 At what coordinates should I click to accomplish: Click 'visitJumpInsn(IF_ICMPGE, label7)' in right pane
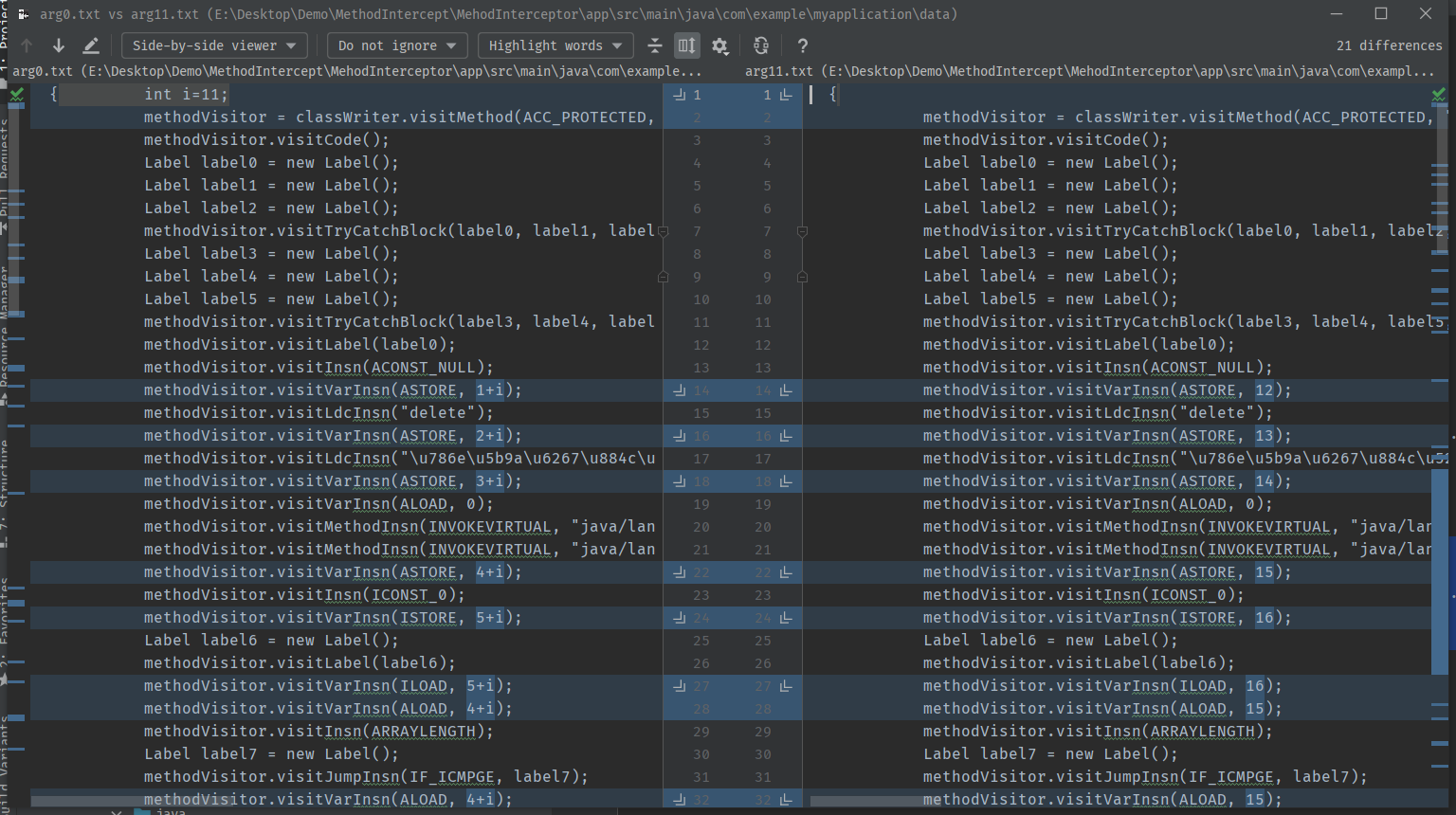pyautogui.click(x=1145, y=777)
